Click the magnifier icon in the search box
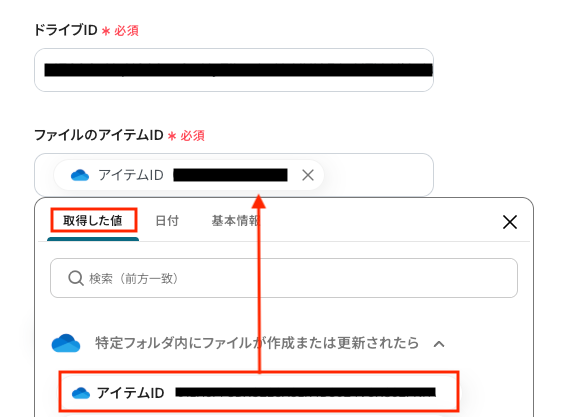 coord(76,278)
